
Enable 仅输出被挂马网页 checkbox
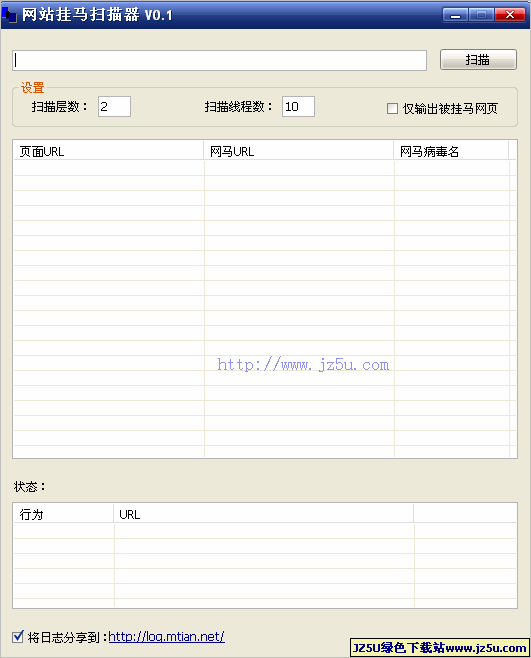click(x=392, y=109)
